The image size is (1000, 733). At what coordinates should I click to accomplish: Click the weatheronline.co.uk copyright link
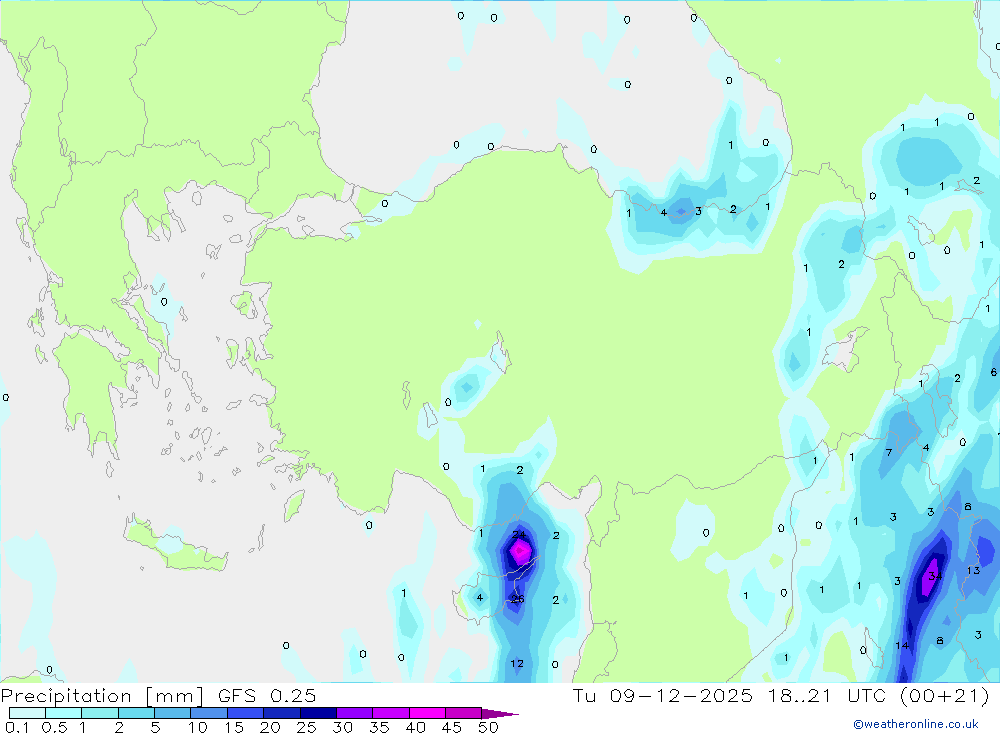(916, 724)
